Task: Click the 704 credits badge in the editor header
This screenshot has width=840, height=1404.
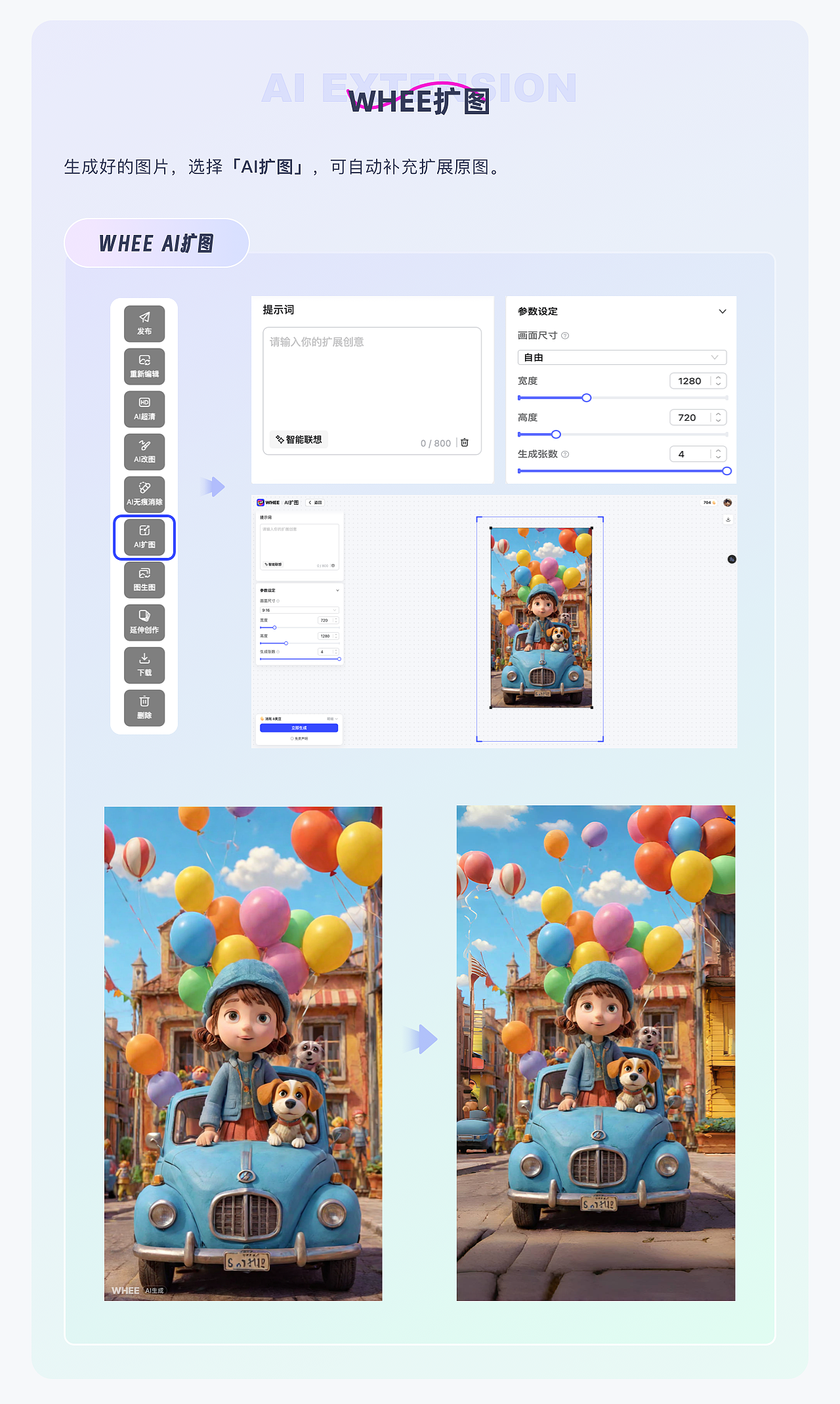Action: 709,502
